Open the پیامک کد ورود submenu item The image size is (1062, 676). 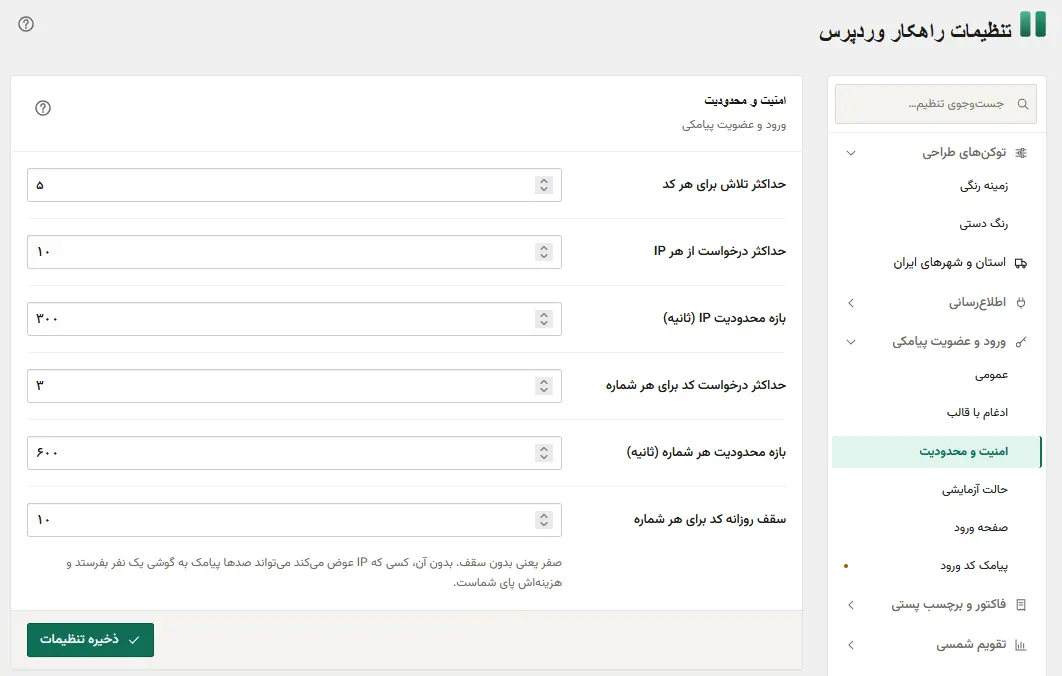click(x=974, y=566)
